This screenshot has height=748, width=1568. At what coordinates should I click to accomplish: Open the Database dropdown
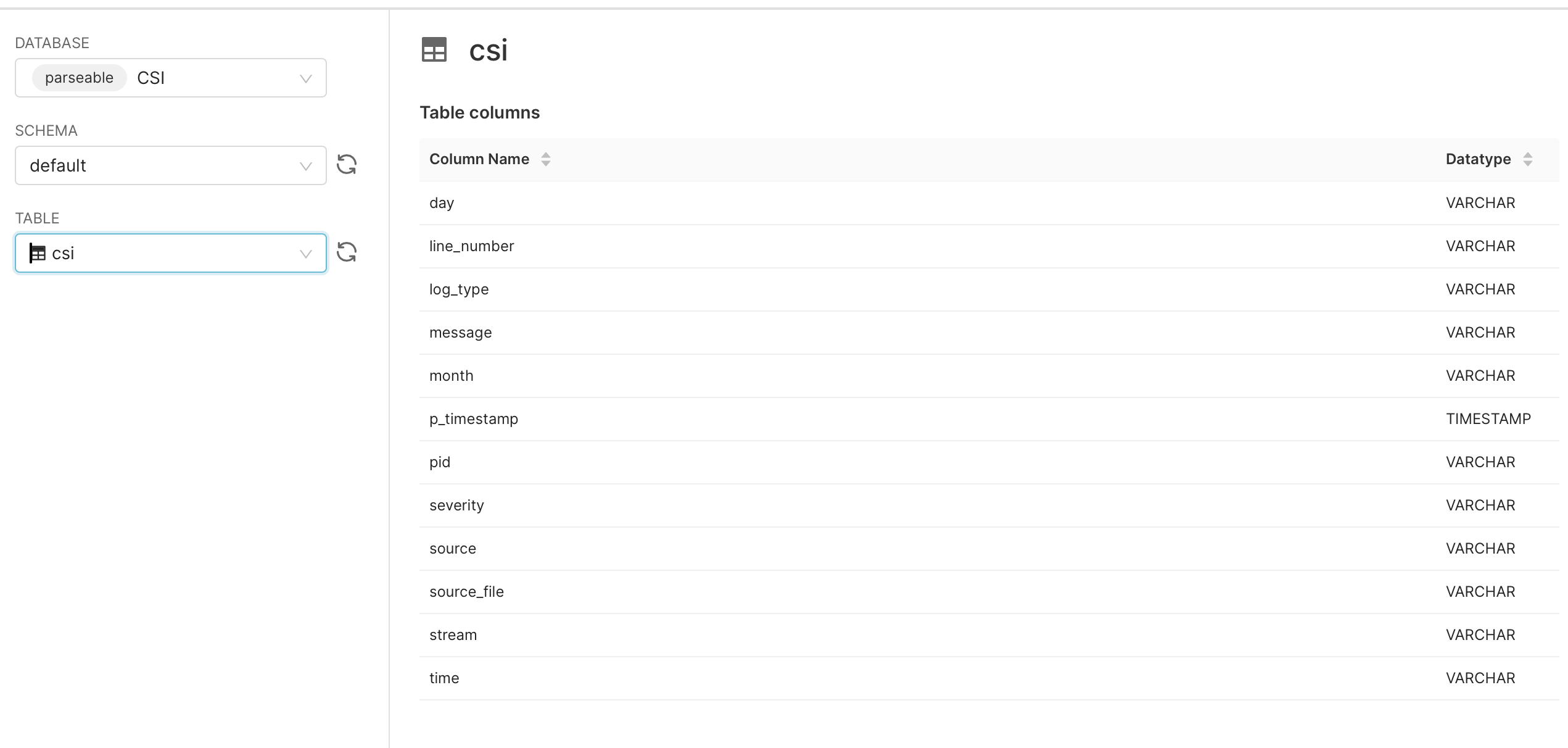(305, 78)
